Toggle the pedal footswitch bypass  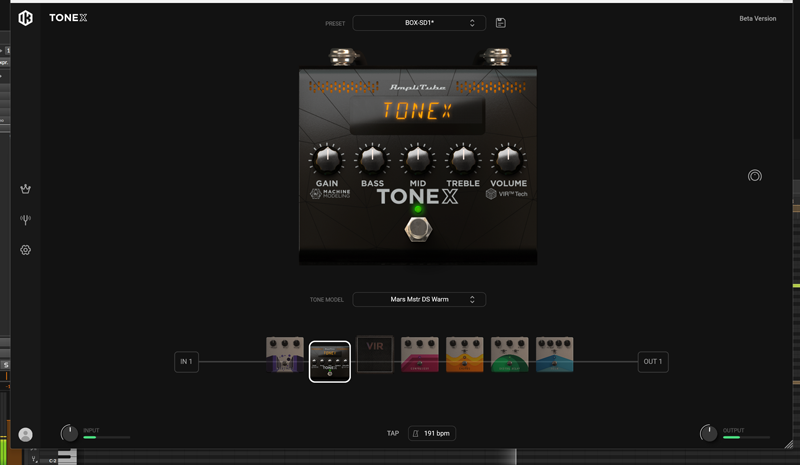click(x=418, y=229)
